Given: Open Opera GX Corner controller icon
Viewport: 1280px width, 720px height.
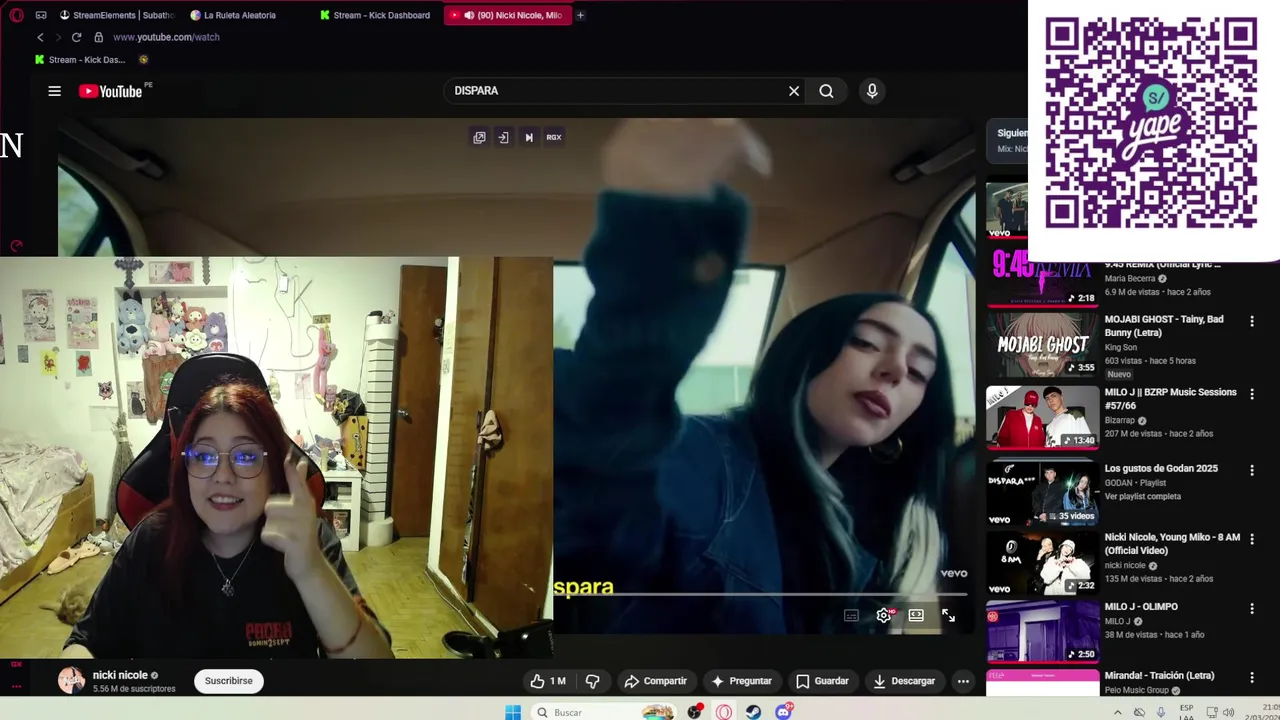Looking at the screenshot, I should pos(41,15).
